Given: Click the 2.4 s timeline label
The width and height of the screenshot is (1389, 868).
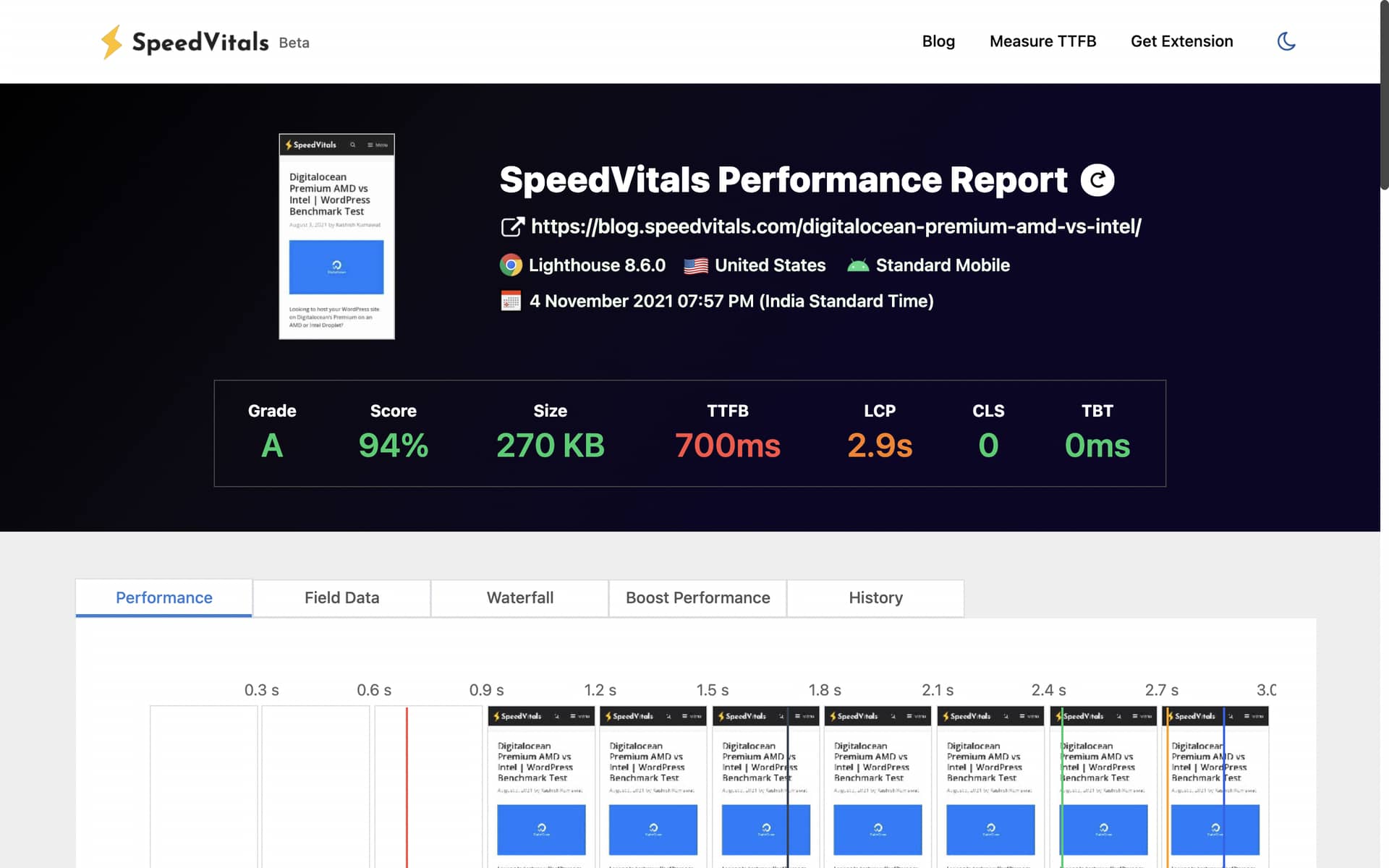Looking at the screenshot, I should 1048,690.
